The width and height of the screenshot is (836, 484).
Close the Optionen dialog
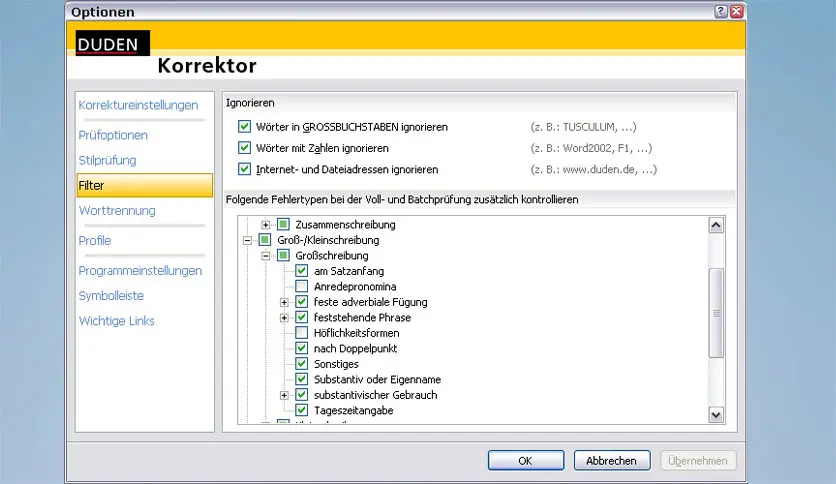click(x=737, y=11)
